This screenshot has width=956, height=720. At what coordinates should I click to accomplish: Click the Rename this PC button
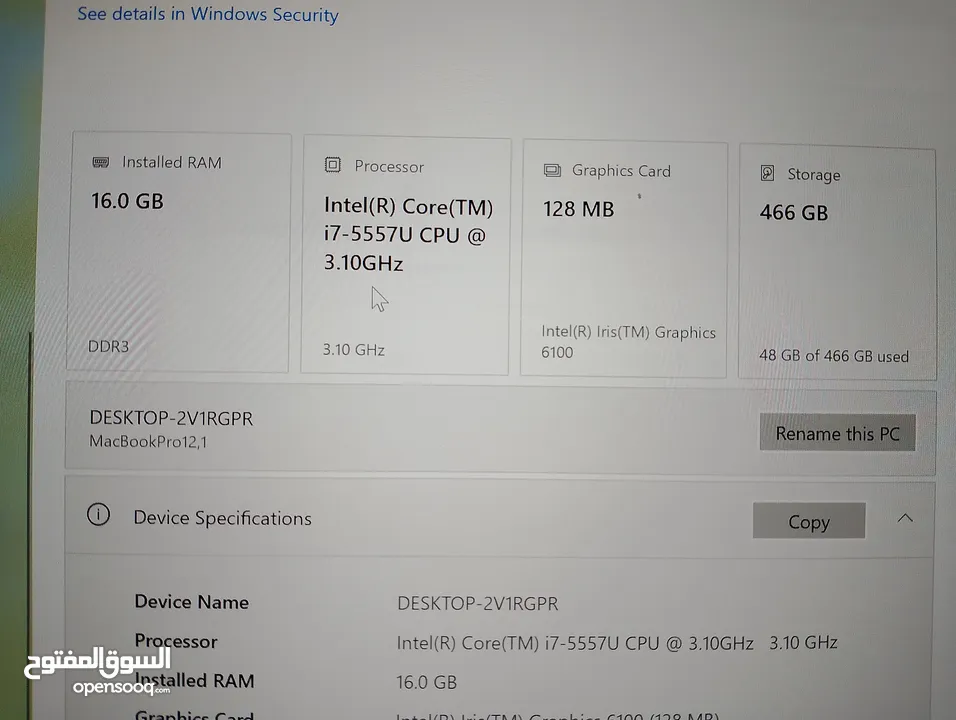coord(837,433)
